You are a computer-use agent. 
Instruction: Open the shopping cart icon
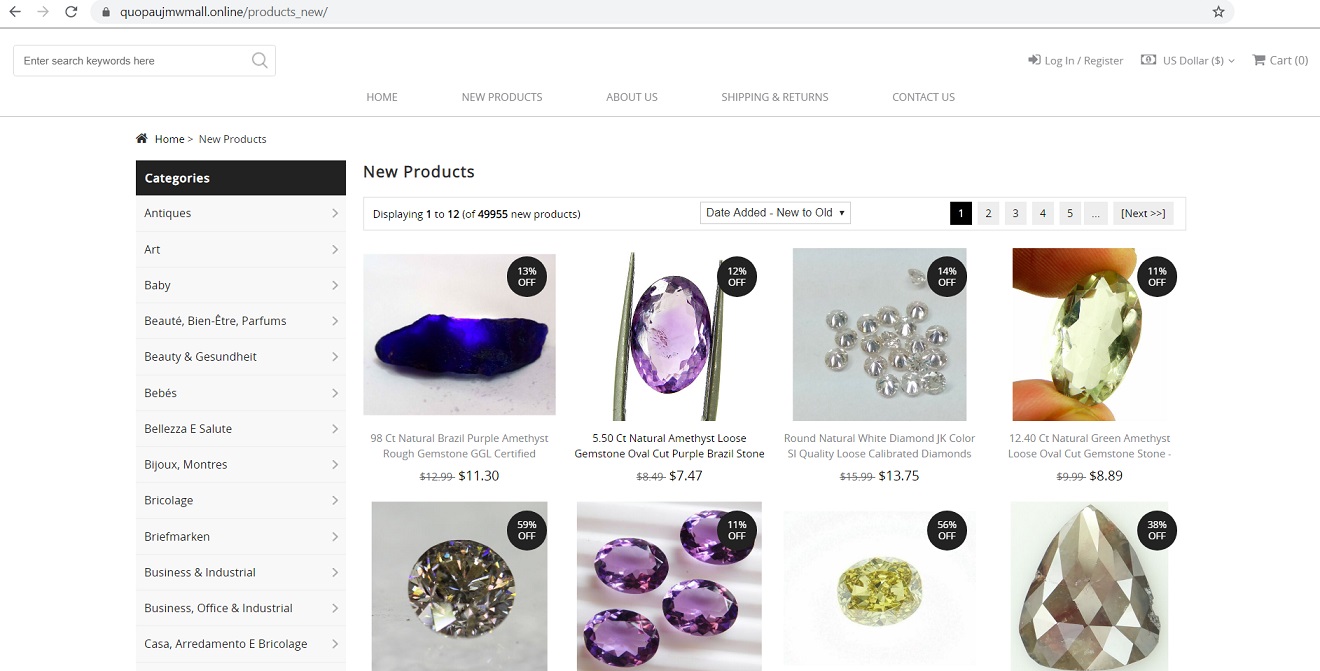[x=1259, y=60]
